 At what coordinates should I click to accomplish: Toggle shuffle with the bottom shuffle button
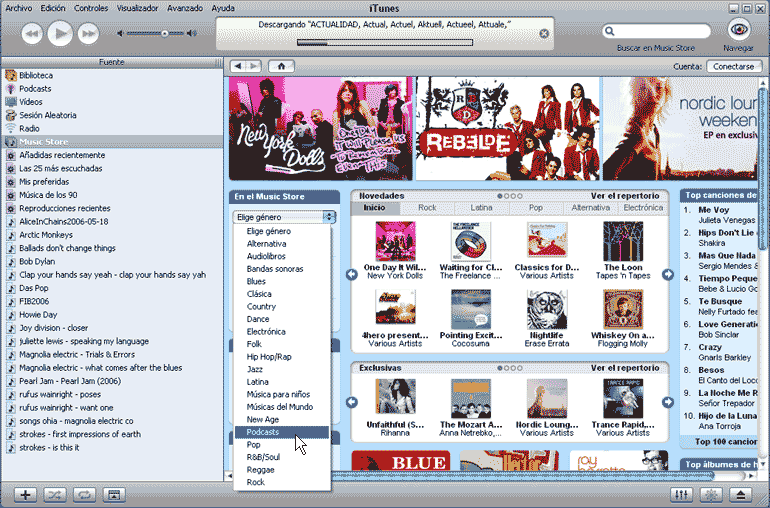(55, 495)
